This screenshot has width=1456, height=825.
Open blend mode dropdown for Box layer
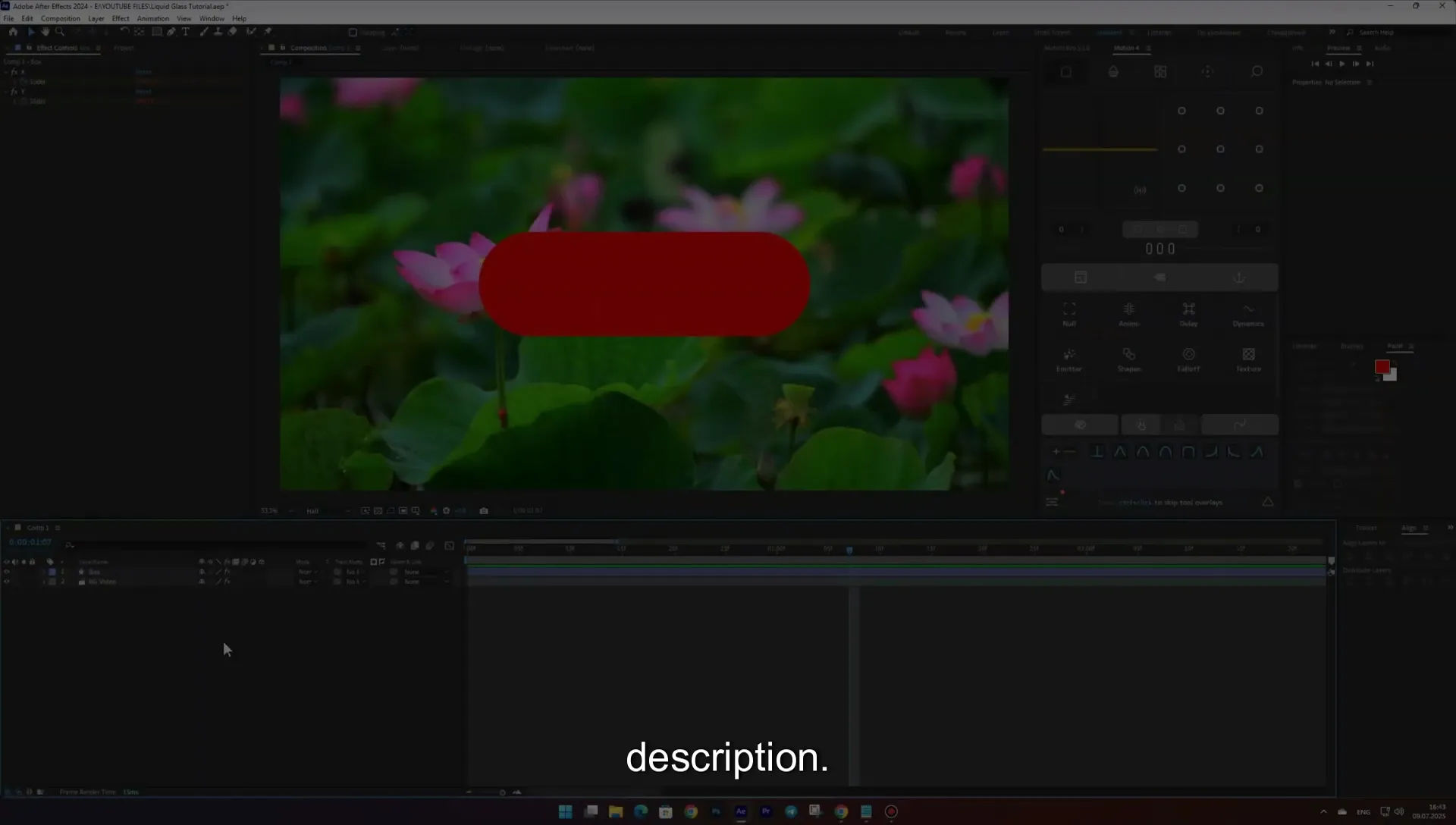[x=308, y=572]
